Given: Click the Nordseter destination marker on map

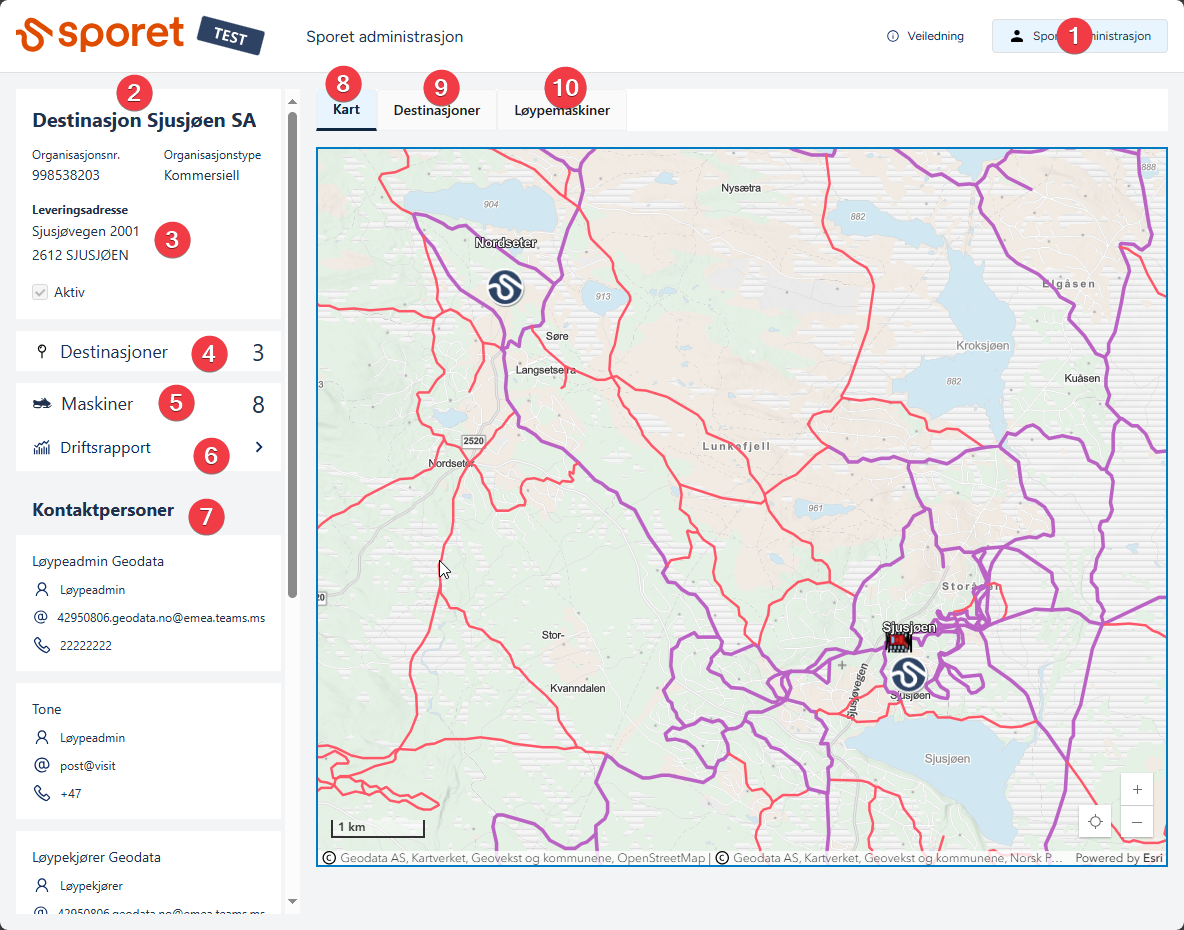Looking at the screenshot, I should click(x=505, y=288).
